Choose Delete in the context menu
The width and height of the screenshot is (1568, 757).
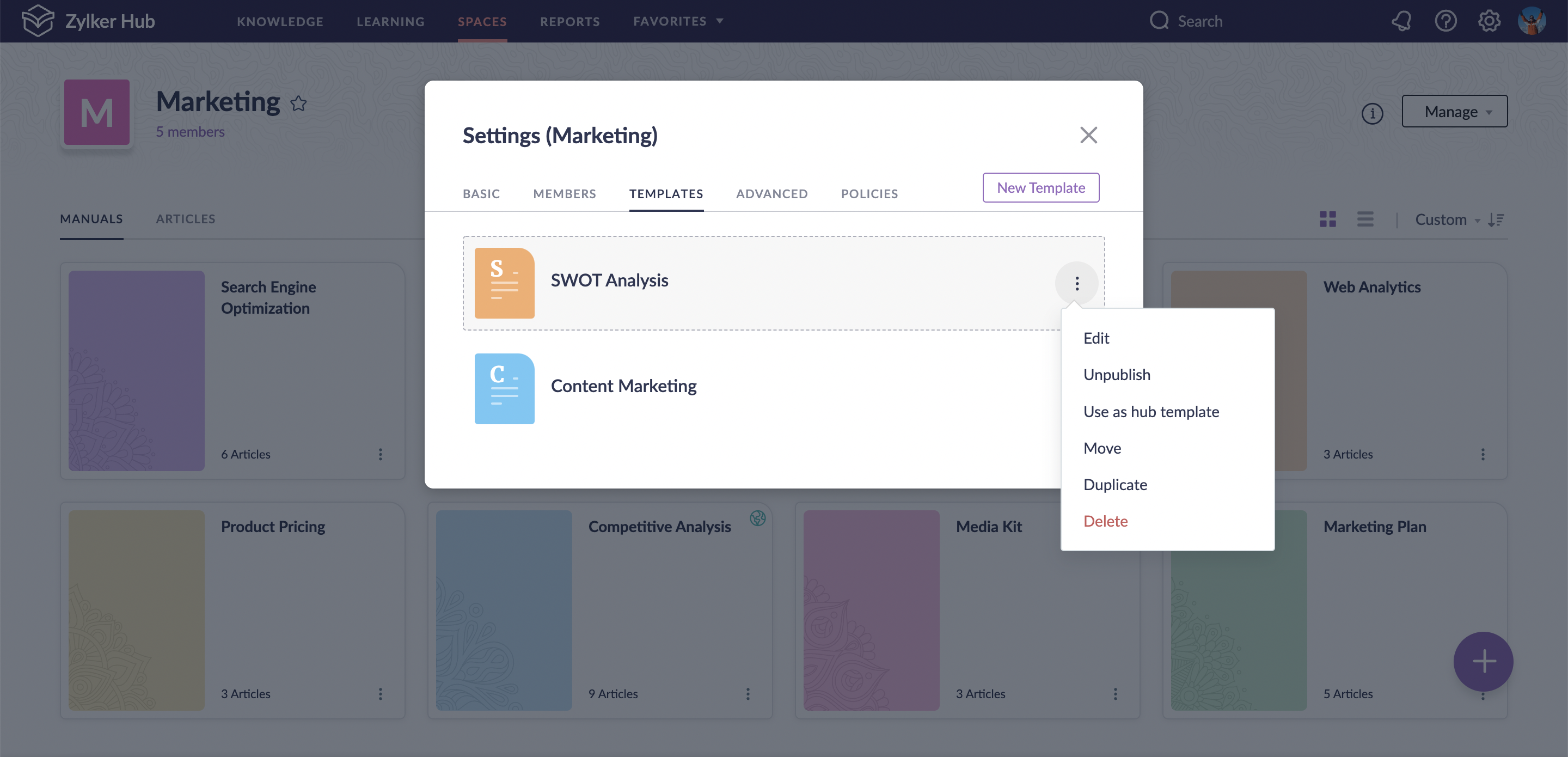1105,521
